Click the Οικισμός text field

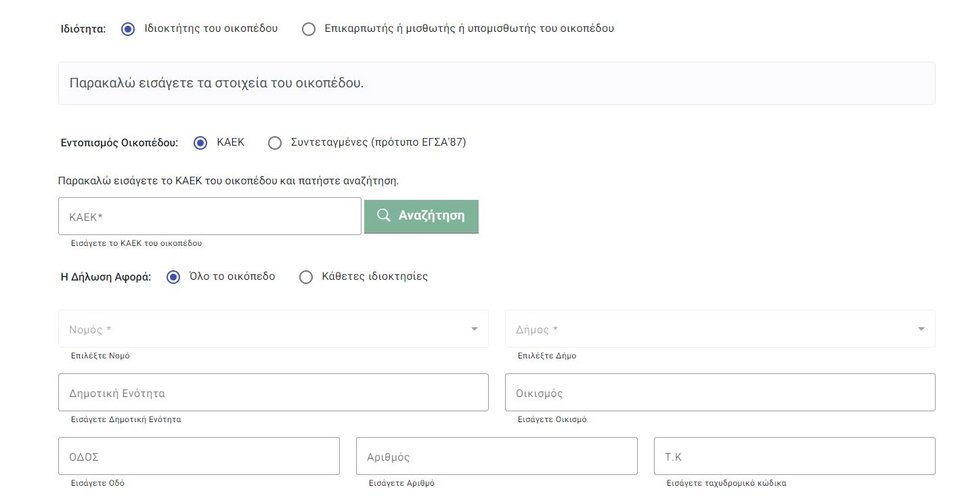(720, 393)
